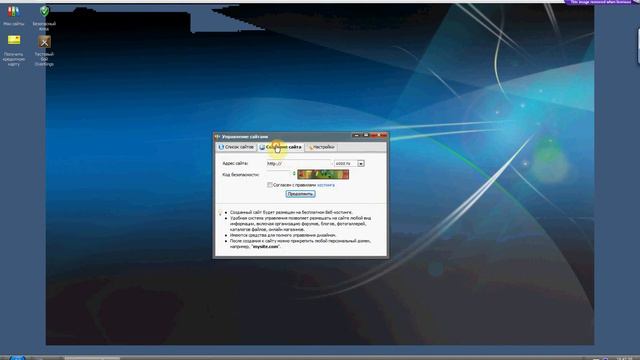Click the Продолжить button

click(300, 194)
